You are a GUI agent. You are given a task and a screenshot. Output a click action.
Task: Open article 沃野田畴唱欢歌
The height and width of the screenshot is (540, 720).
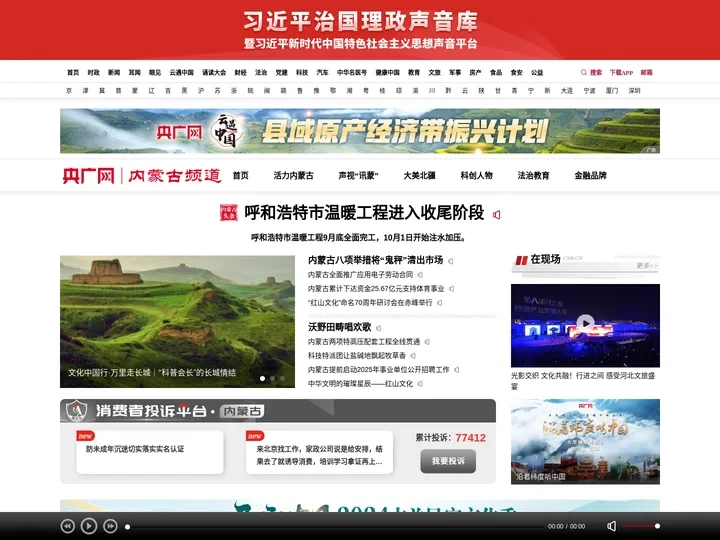339,327
